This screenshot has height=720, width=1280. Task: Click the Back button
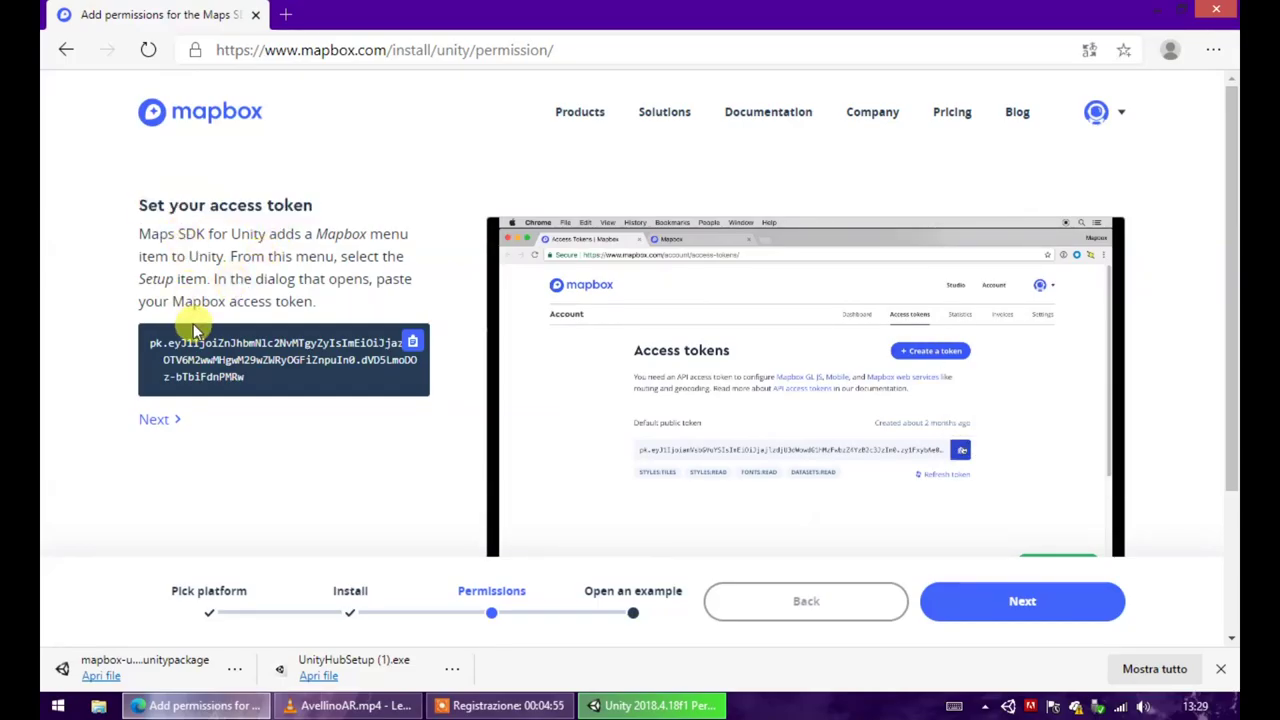tap(806, 601)
